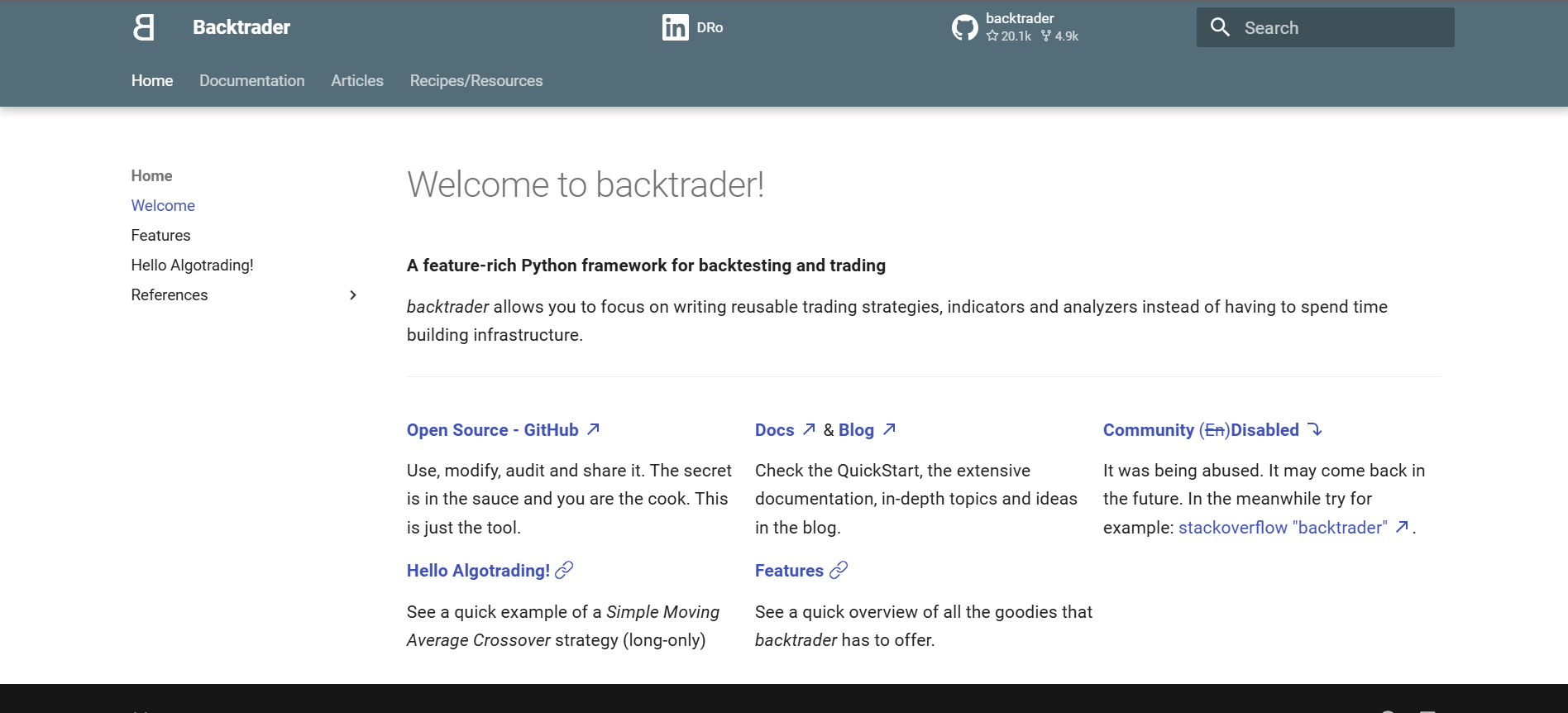Open the Blog link
This screenshot has width=1568, height=713.
point(856,430)
